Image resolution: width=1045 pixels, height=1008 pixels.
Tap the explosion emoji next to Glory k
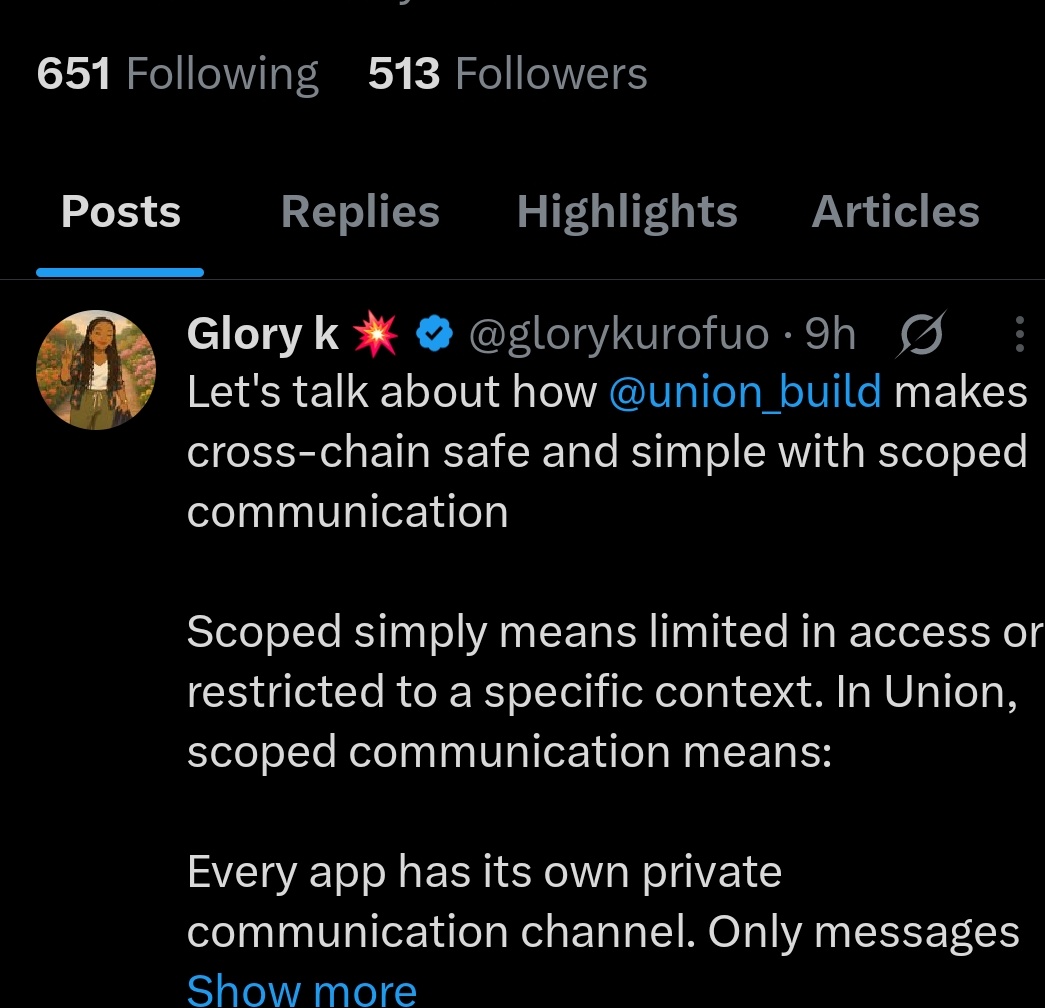(375, 334)
